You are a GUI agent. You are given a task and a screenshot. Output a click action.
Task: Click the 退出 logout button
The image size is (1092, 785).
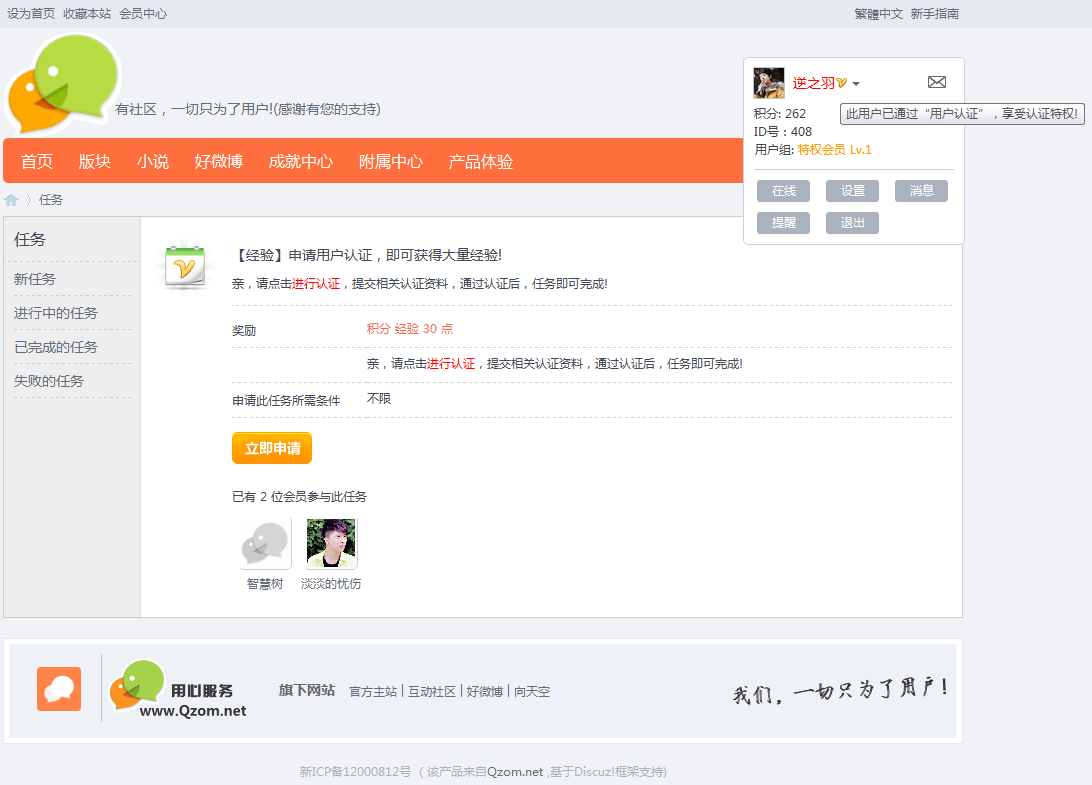[x=852, y=223]
